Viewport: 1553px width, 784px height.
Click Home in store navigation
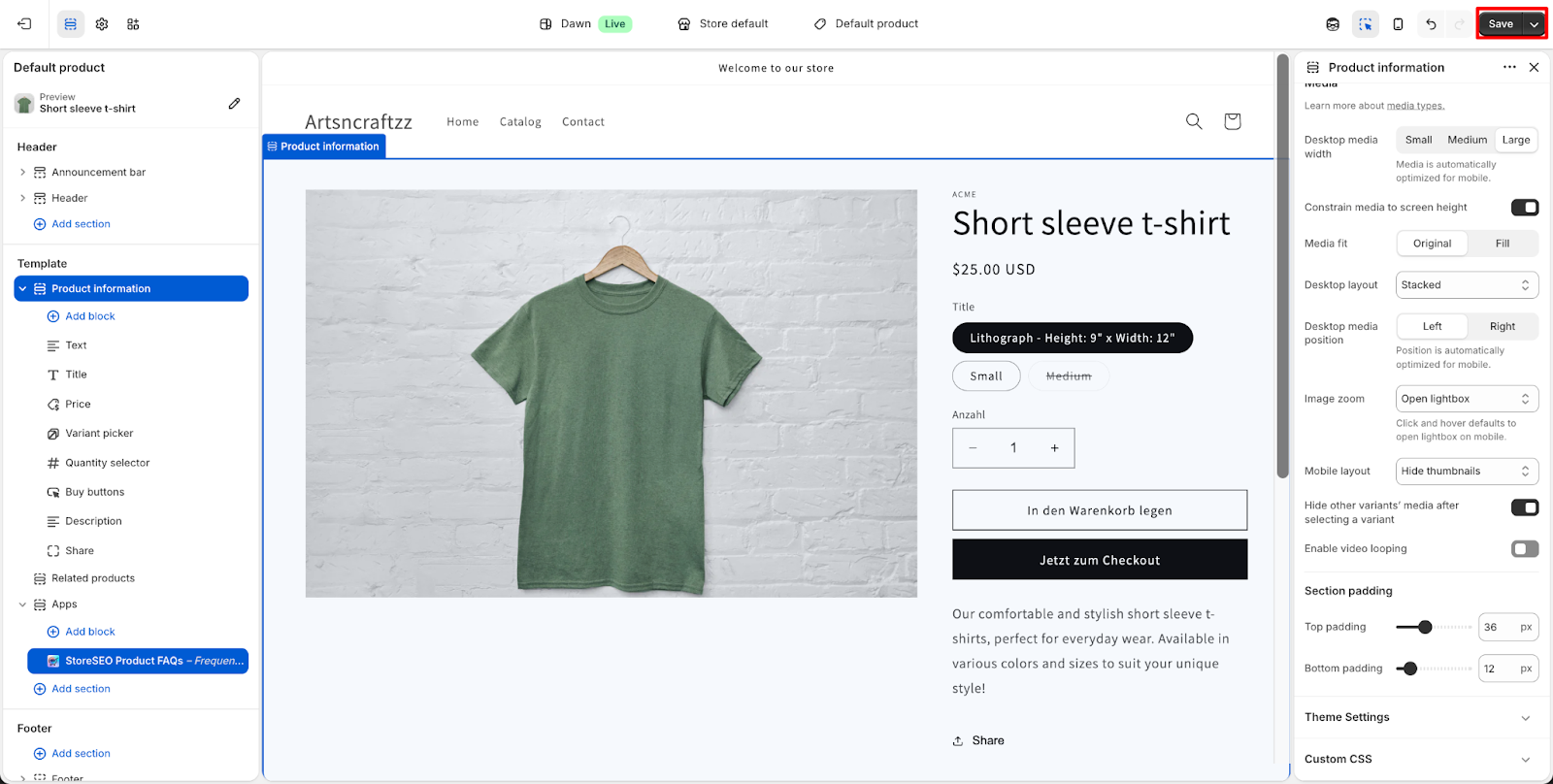coord(463,121)
